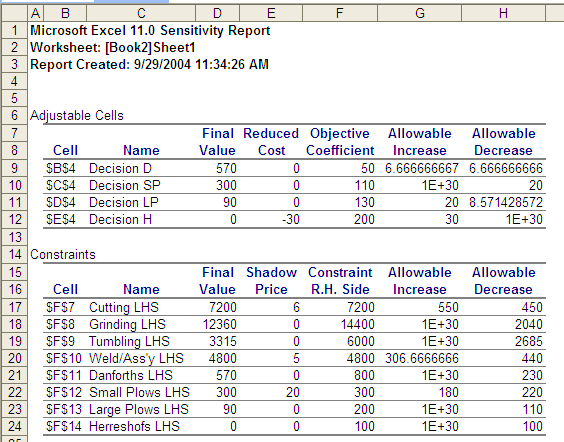Click the constraint R.H. side 6000
The height and width of the screenshot is (442, 564).
pos(361,341)
